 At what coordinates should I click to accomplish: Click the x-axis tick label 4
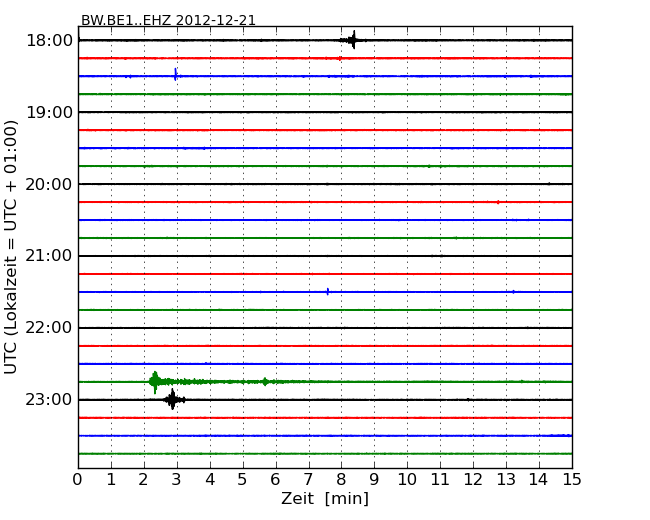210,480
